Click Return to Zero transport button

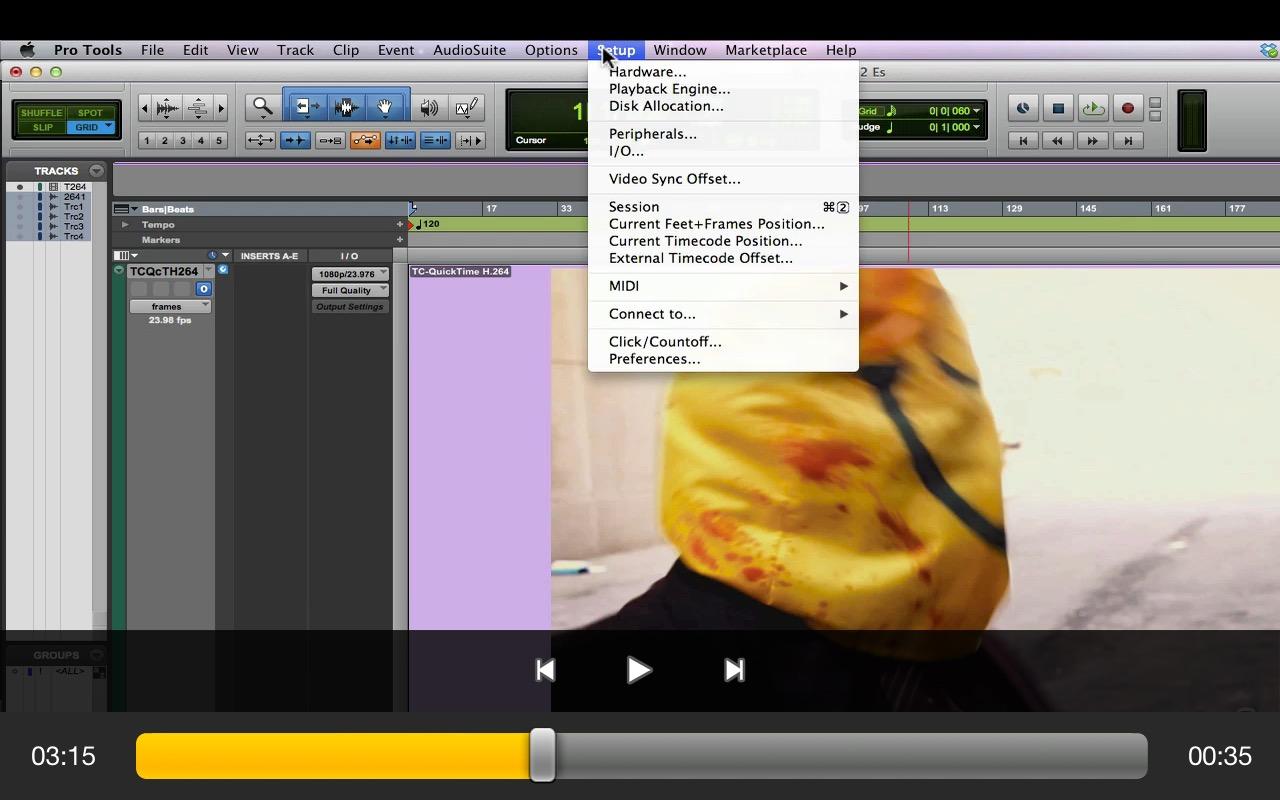tap(1023, 141)
